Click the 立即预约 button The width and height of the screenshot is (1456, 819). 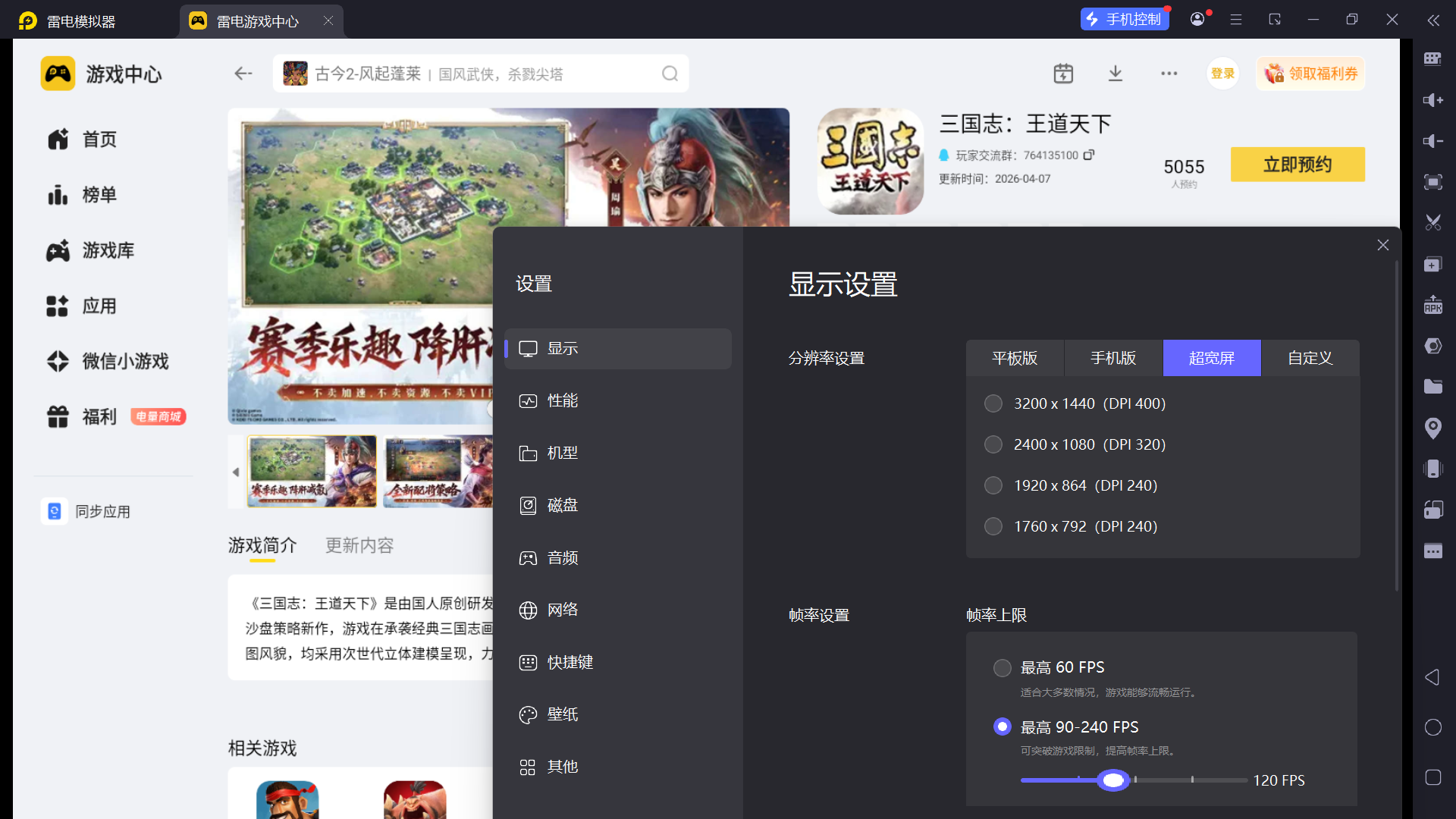click(1298, 165)
